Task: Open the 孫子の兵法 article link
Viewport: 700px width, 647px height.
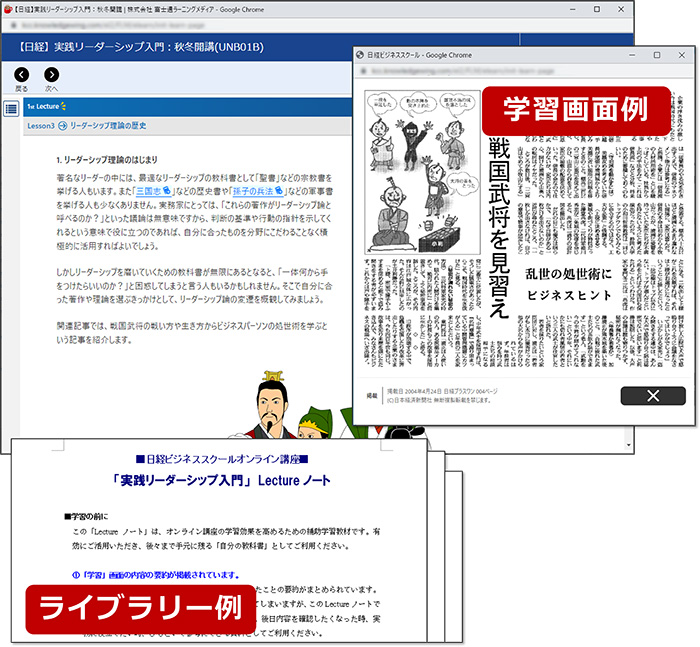Action: [258, 191]
